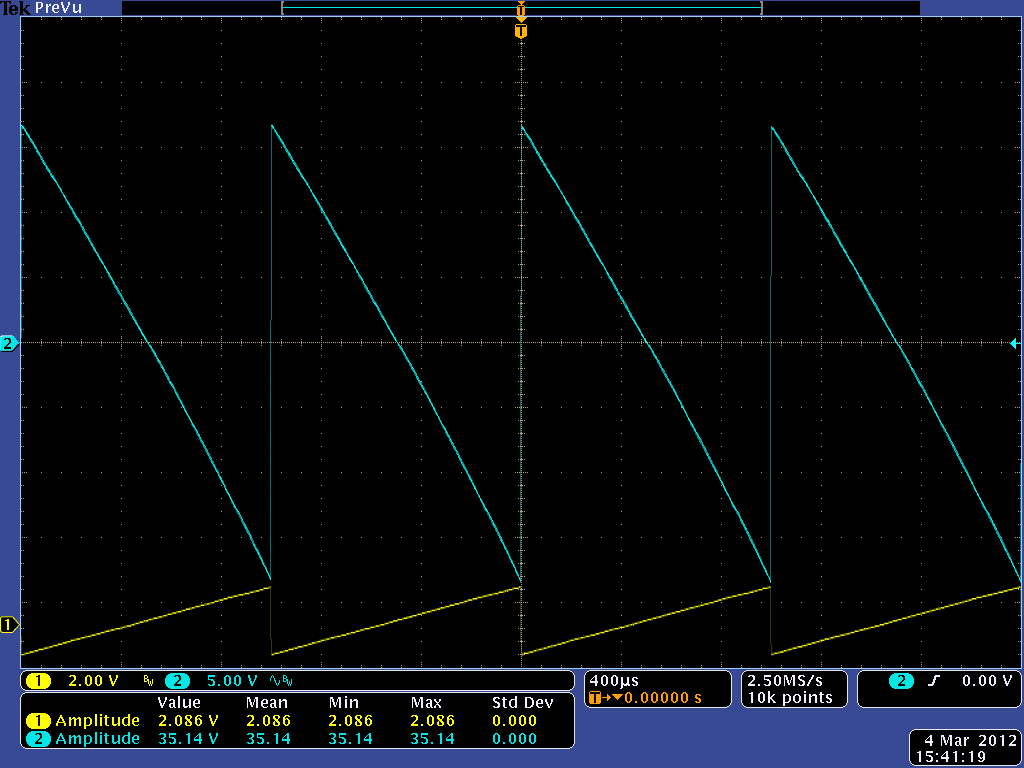Click channel 2 vertical scale 5.00 V

232,681
